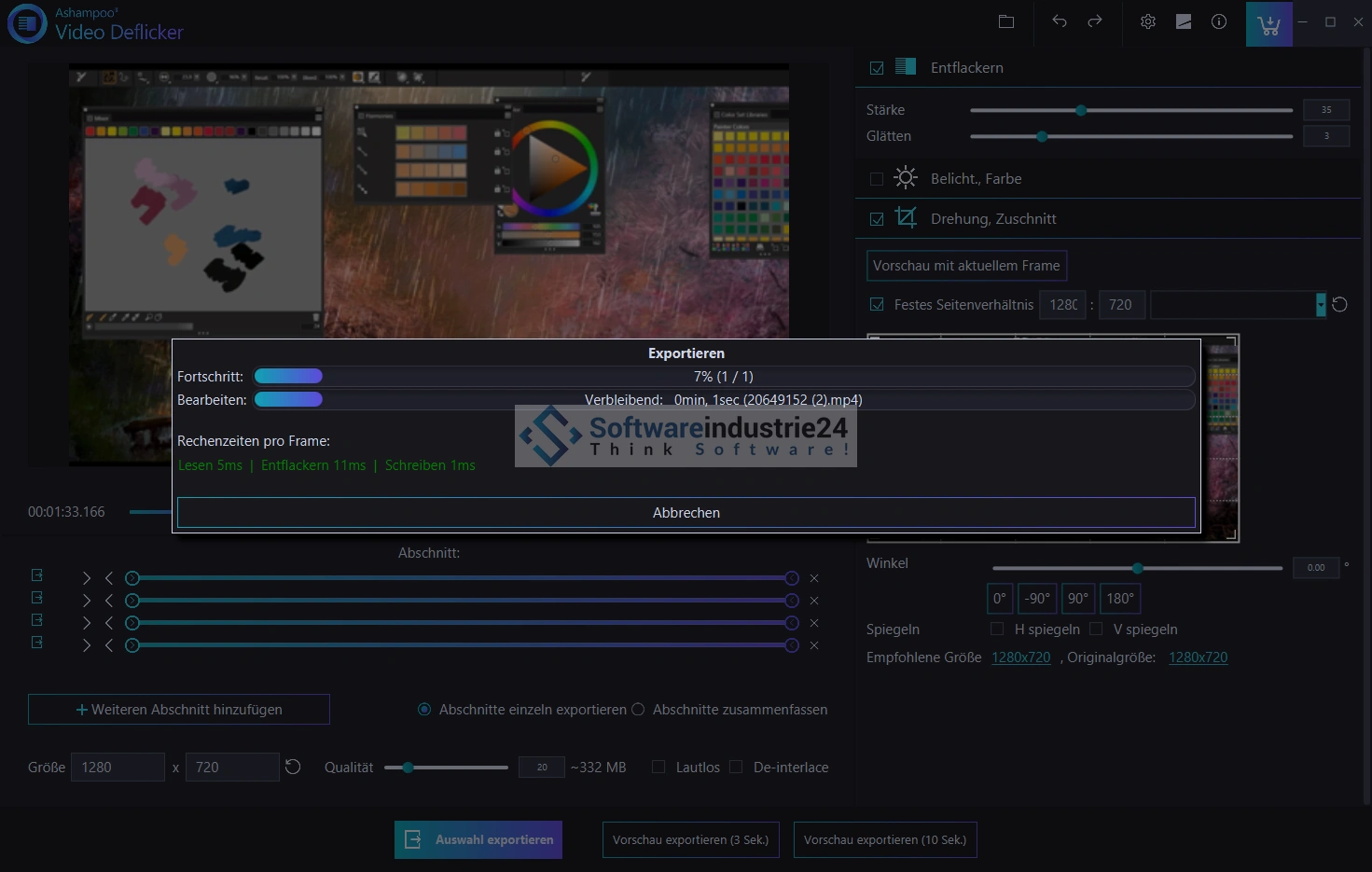This screenshot has height=872, width=1372.
Task: Click the recommended size 1280x720 link
Action: coord(1020,657)
